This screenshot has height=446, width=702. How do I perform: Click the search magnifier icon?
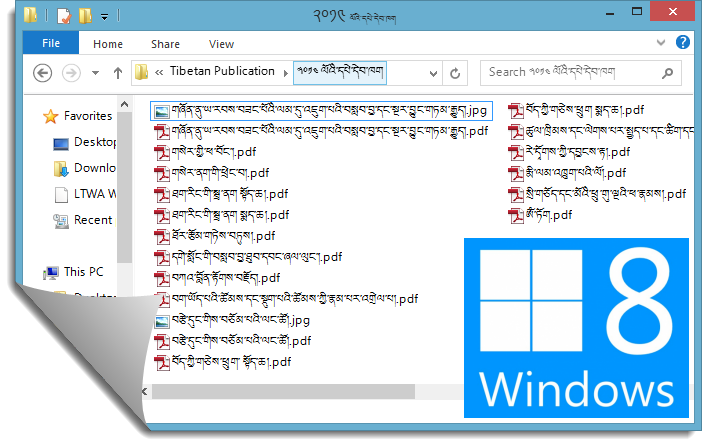pyautogui.click(x=668, y=73)
